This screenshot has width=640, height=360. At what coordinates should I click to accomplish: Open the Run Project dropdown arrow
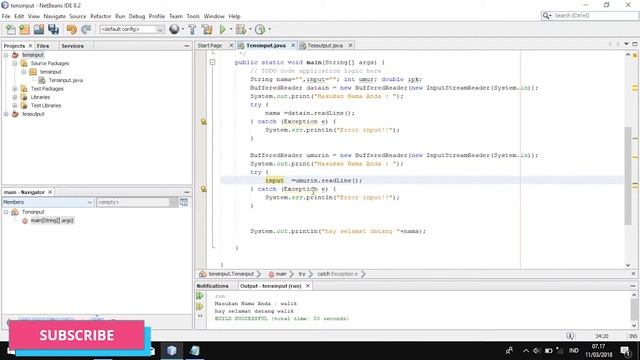pyautogui.click(x=231, y=29)
